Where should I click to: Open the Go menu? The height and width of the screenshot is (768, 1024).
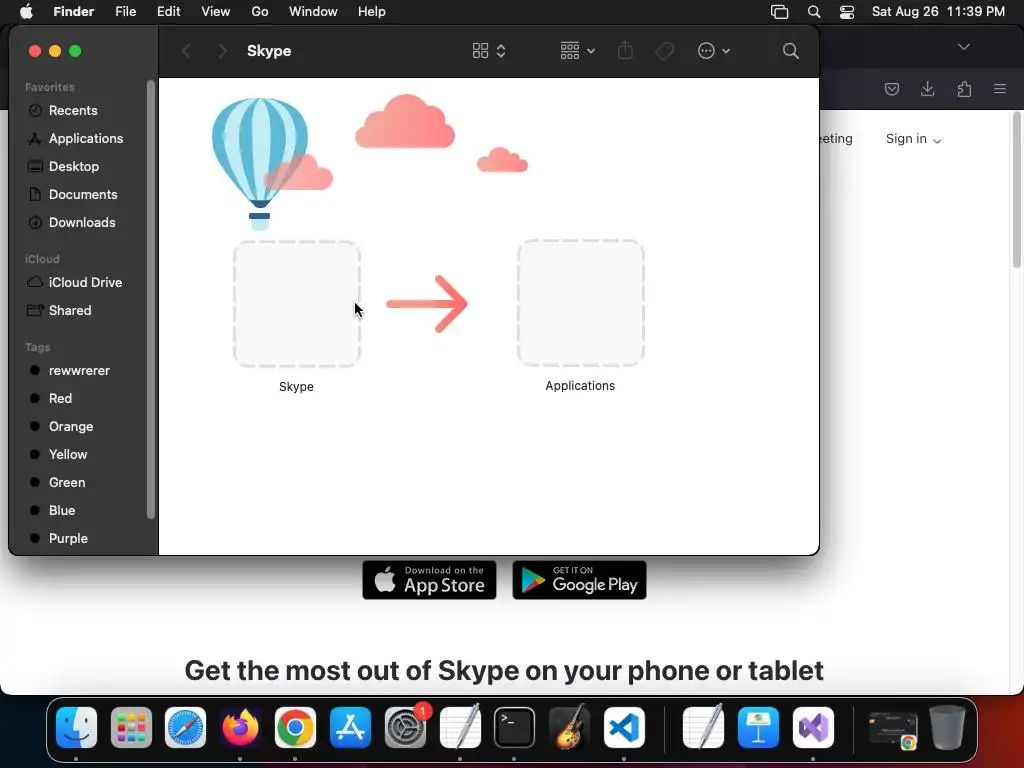pyautogui.click(x=260, y=12)
